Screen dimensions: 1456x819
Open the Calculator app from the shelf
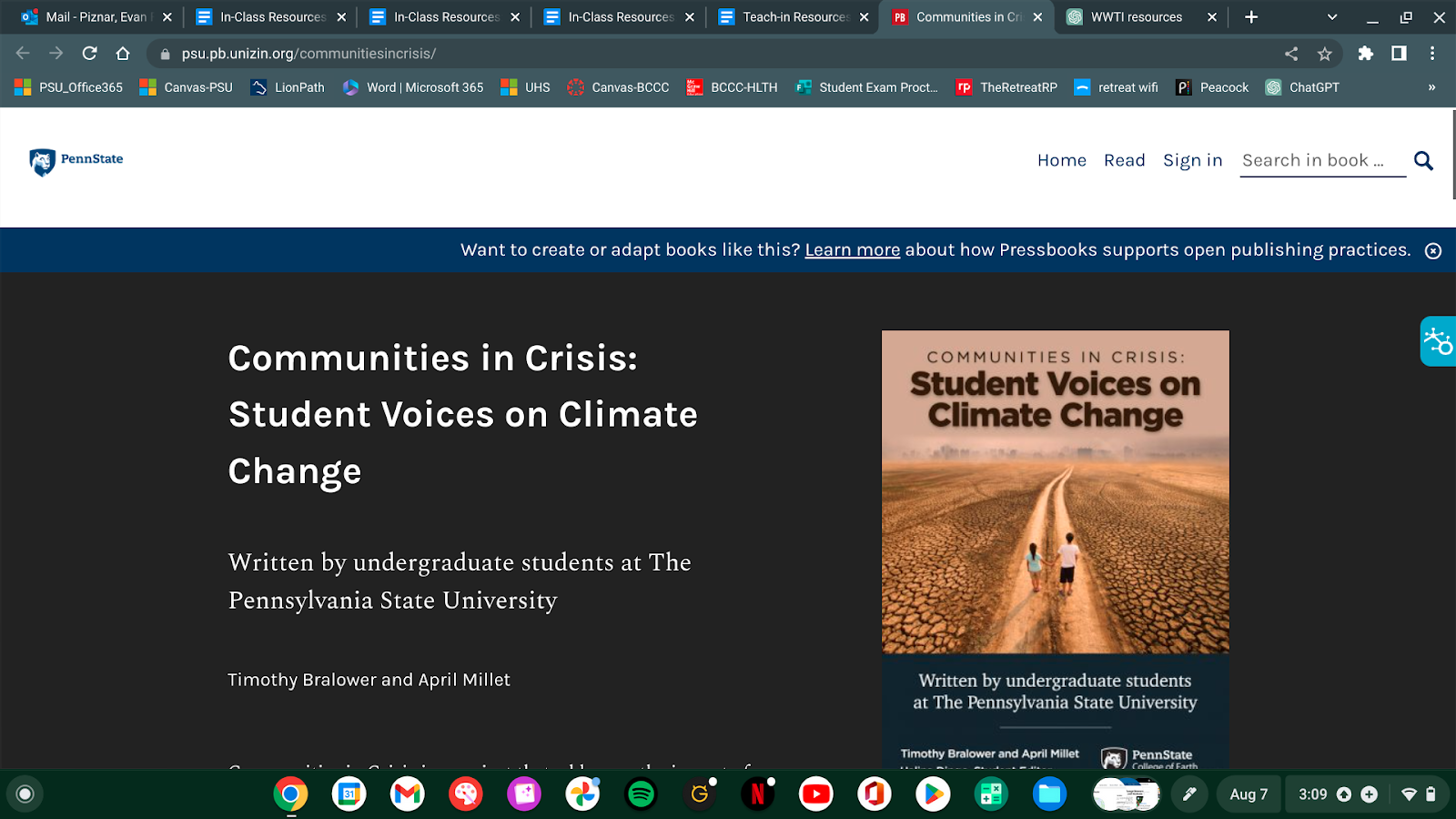(990, 794)
